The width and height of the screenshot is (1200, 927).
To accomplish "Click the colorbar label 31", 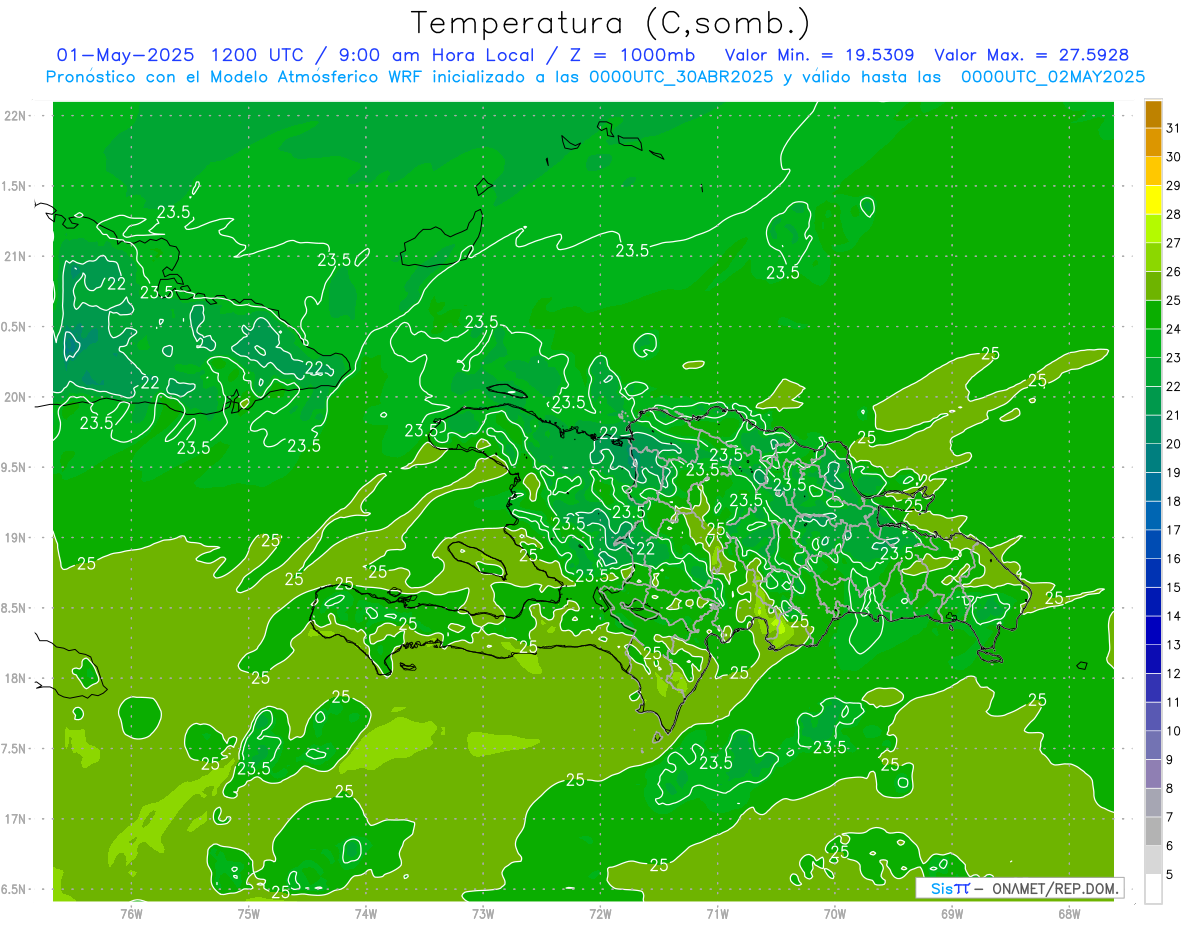I will click(x=1174, y=128).
